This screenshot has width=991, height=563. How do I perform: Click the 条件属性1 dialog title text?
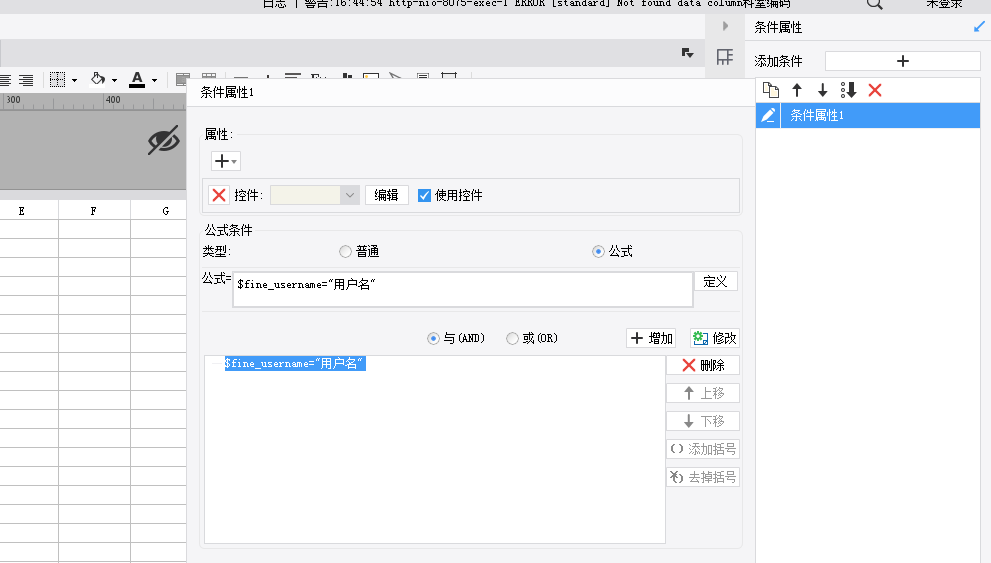tap(228, 92)
